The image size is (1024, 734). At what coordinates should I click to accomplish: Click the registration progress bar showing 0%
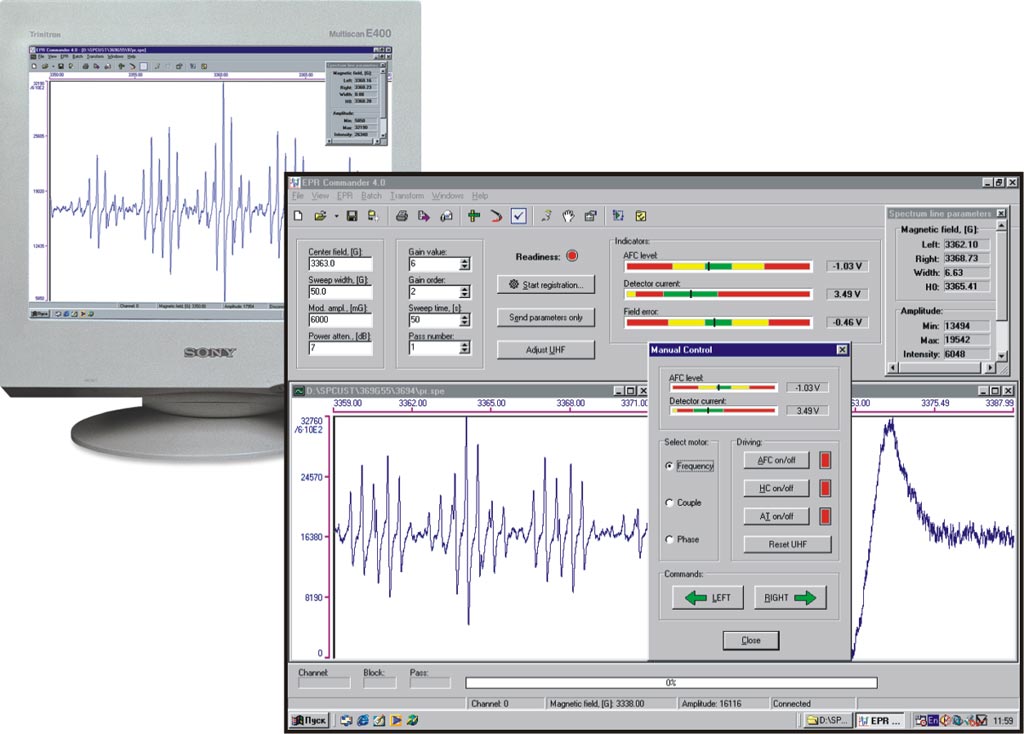tap(671, 682)
